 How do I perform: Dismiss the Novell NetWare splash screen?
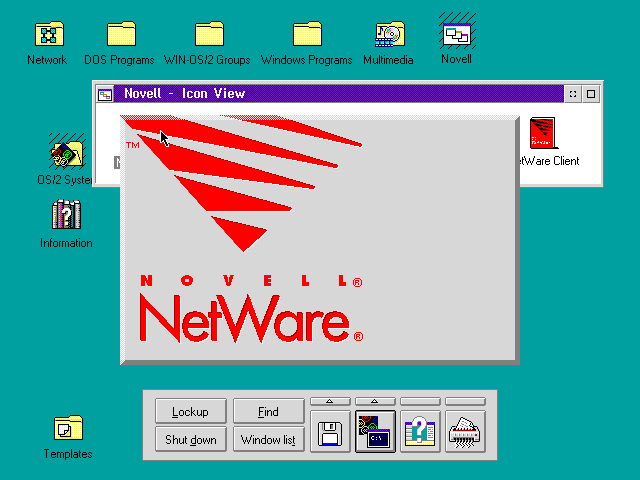click(x=320, y=240)
